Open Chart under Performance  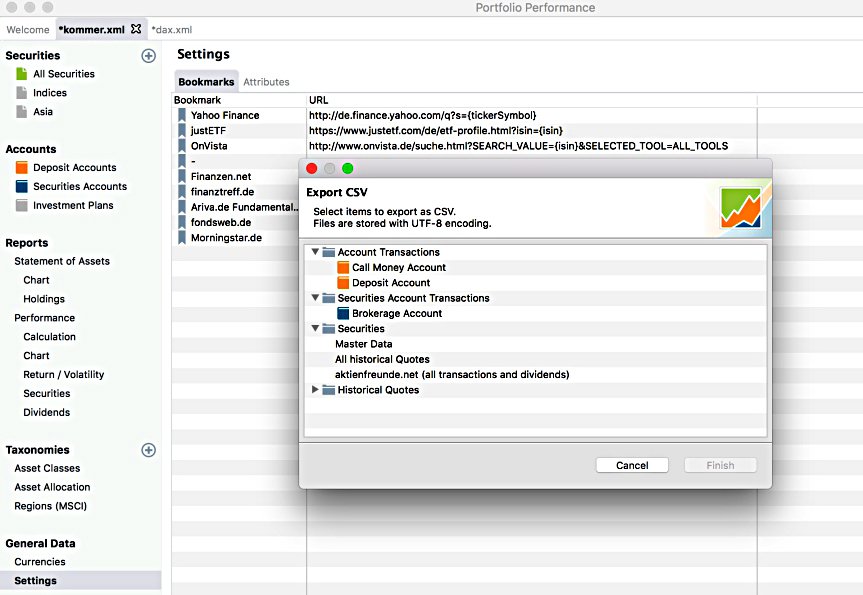tap(36, 356)
